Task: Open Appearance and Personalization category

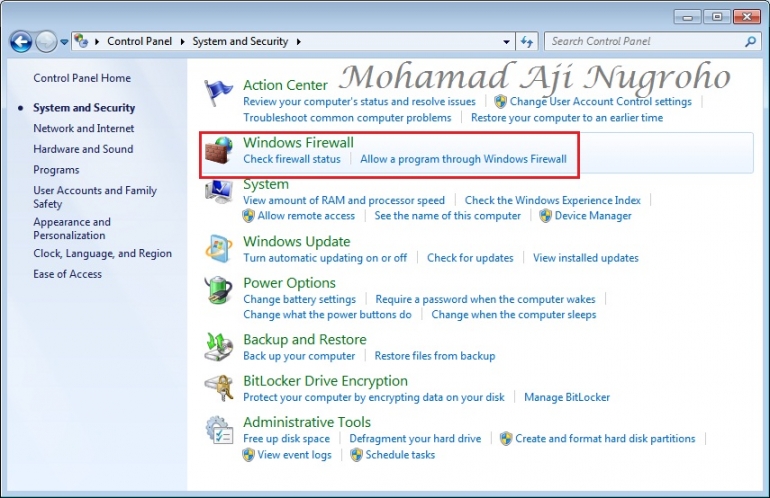Action: click(x=72, y=228)
